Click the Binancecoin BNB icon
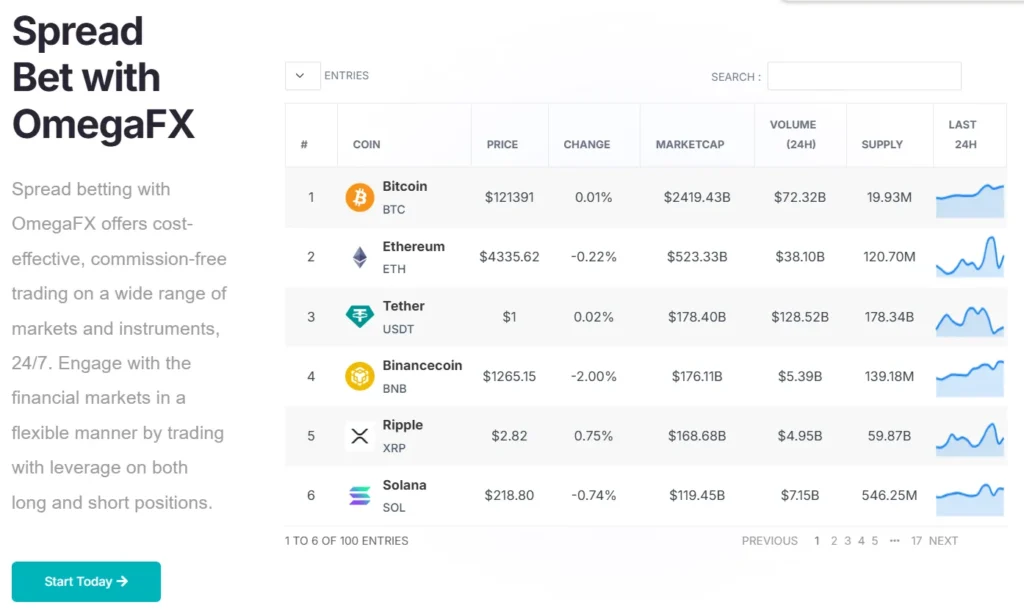Screen dimensions: 1024x613 (360, 377)
